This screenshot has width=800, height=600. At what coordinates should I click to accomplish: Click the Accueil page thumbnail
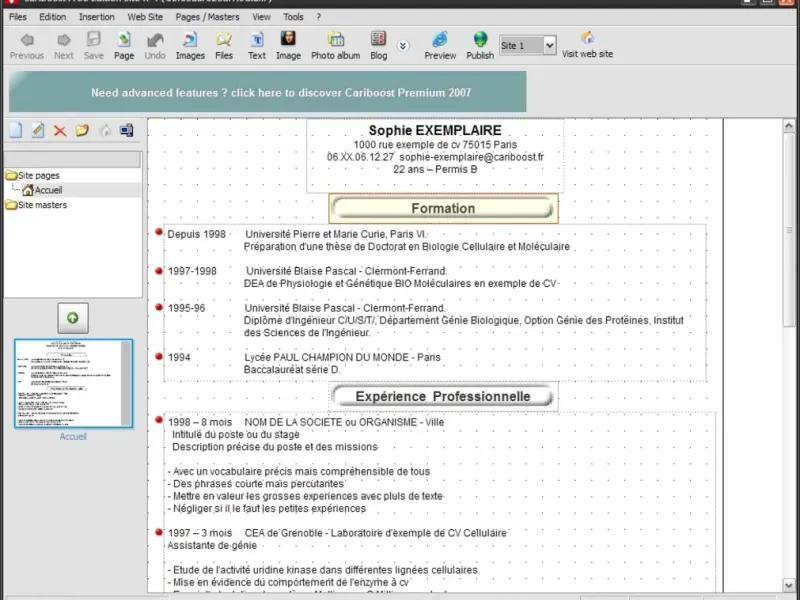(73, 384)
